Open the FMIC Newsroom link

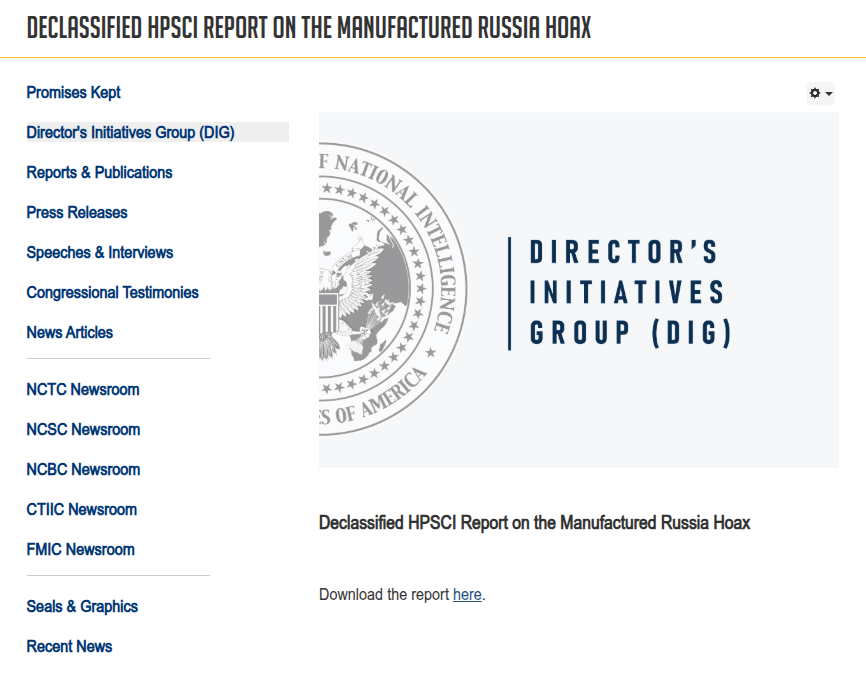tap(81, 550)
